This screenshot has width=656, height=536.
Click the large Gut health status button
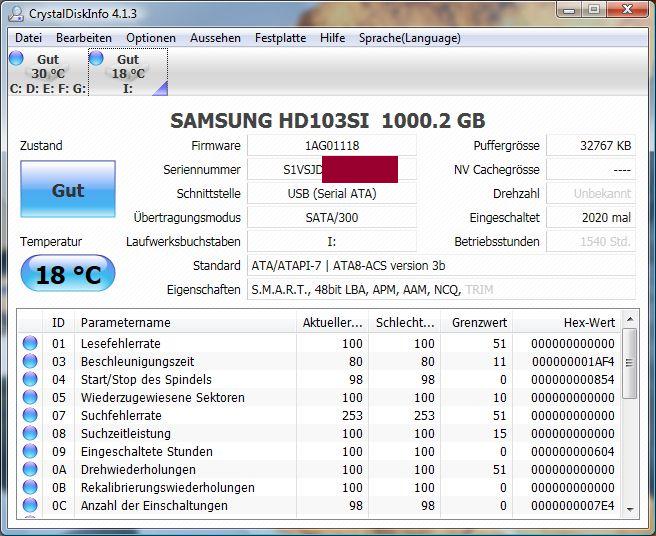pyautogui.click(x=68, y=189)
